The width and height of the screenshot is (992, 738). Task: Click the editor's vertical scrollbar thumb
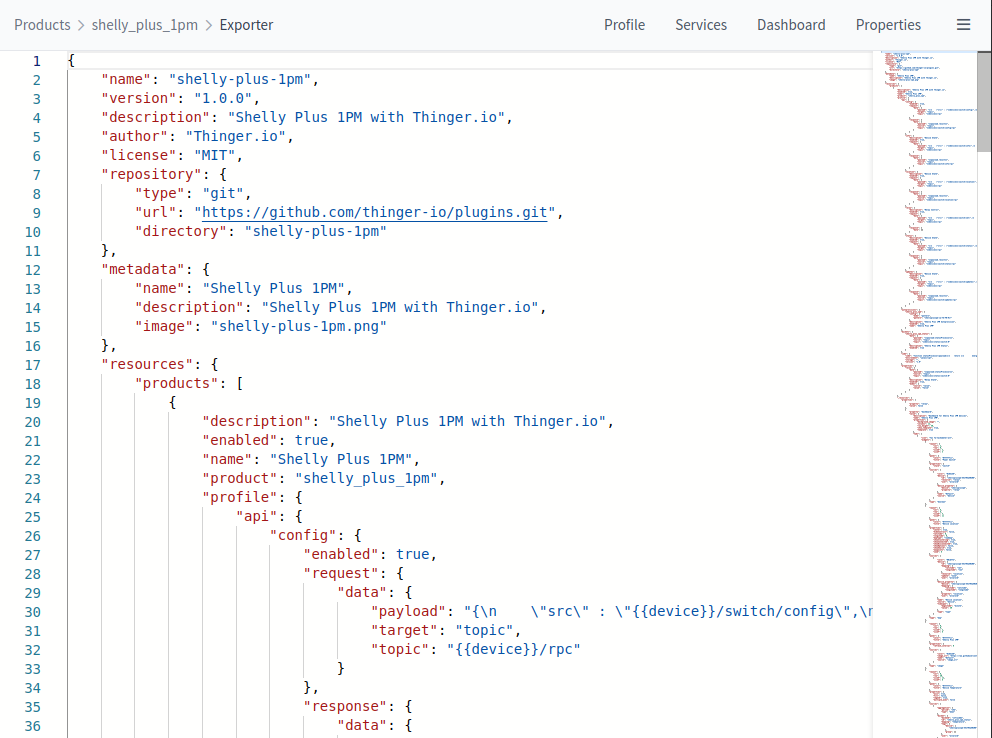point(984,100)
